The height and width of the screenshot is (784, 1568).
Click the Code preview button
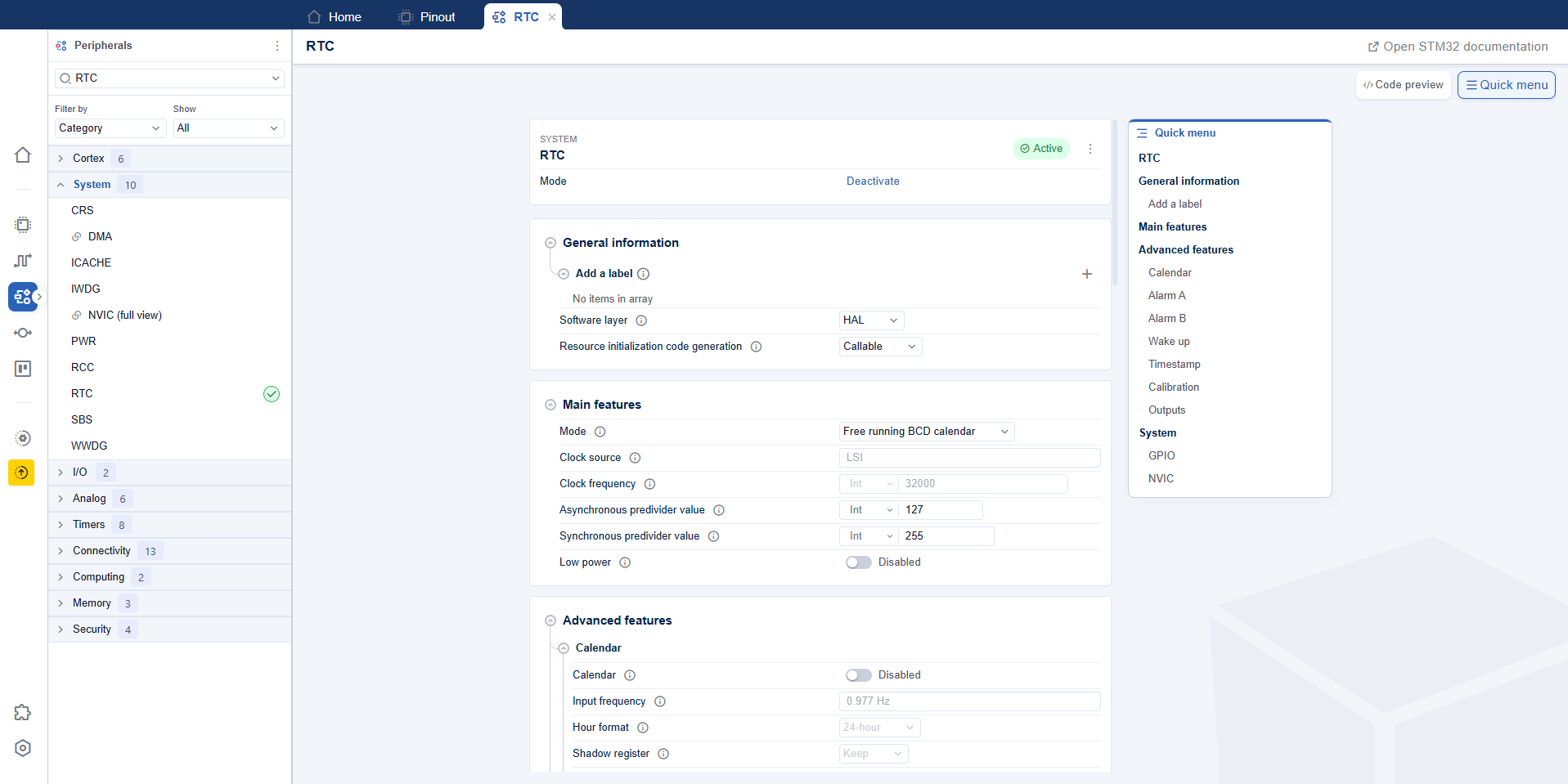1403,85
